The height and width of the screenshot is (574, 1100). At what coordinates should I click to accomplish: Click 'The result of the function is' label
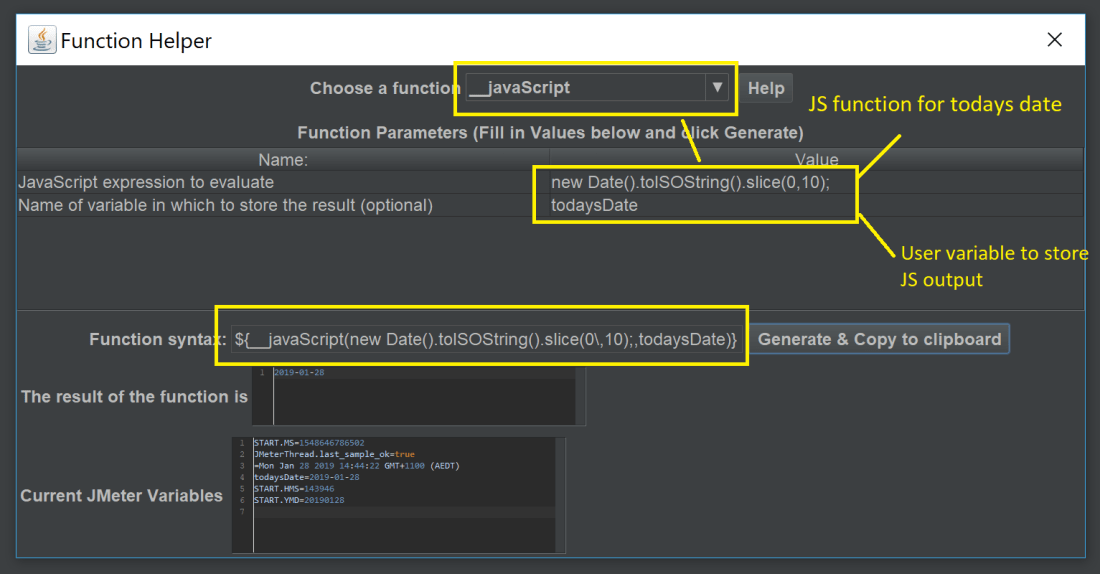(134, 396)
